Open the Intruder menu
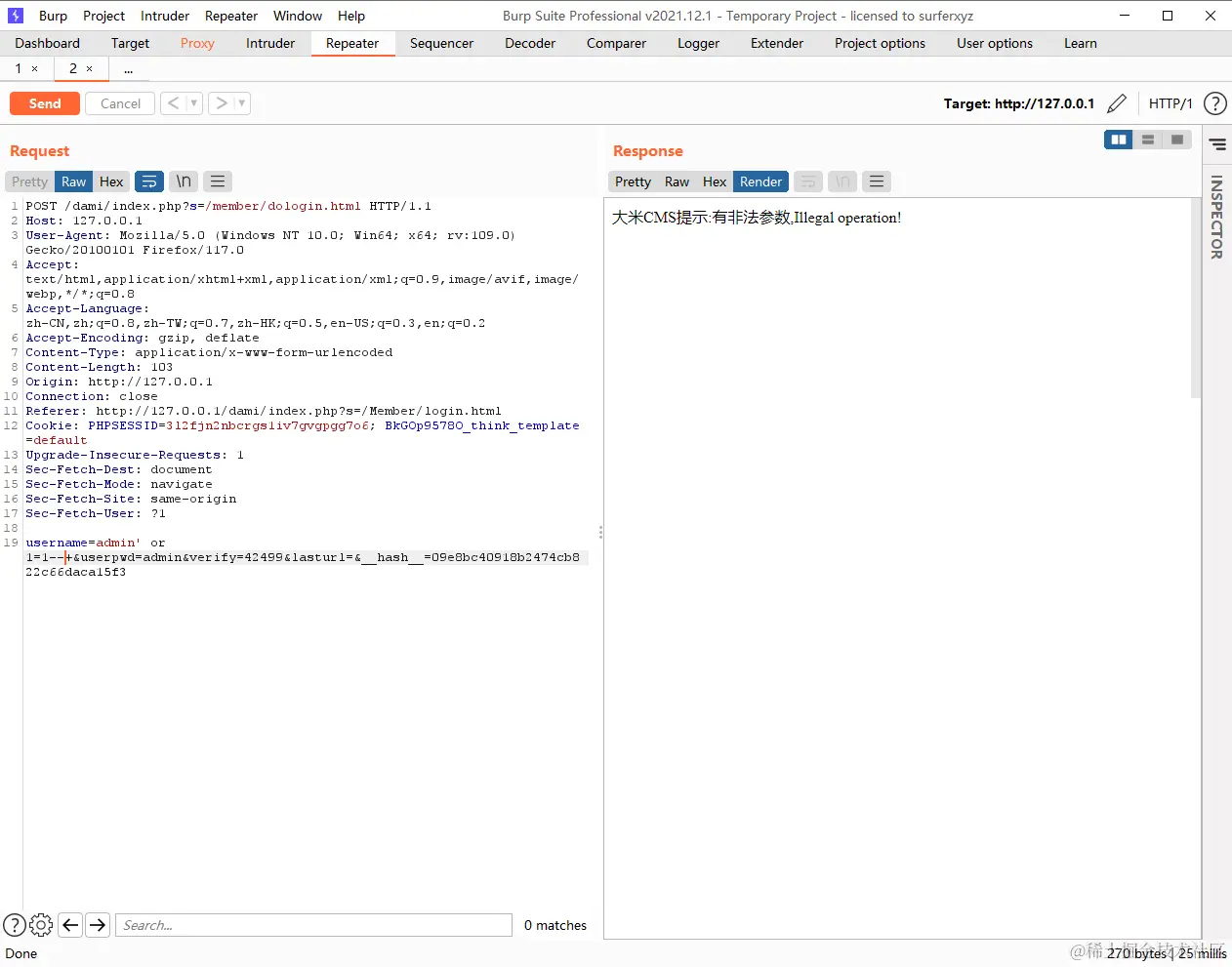 coord(165,16)
